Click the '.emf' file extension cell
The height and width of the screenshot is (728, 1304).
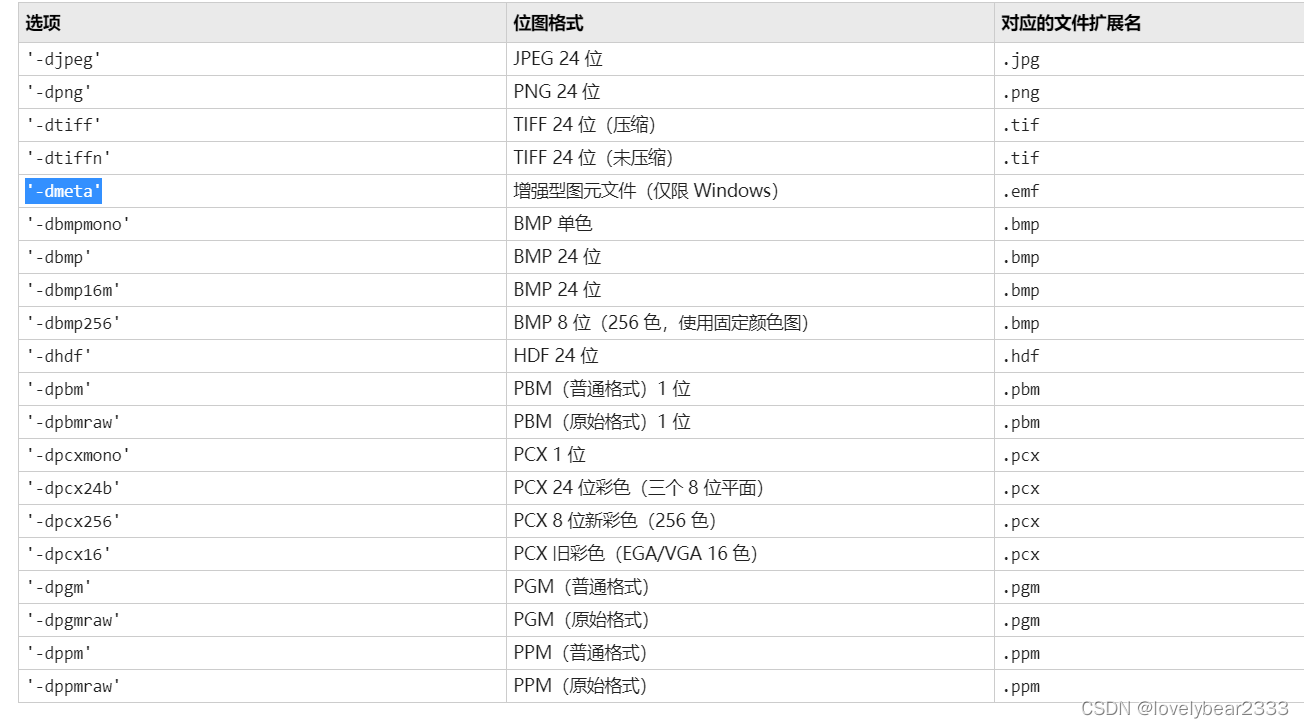point(1021,191)
